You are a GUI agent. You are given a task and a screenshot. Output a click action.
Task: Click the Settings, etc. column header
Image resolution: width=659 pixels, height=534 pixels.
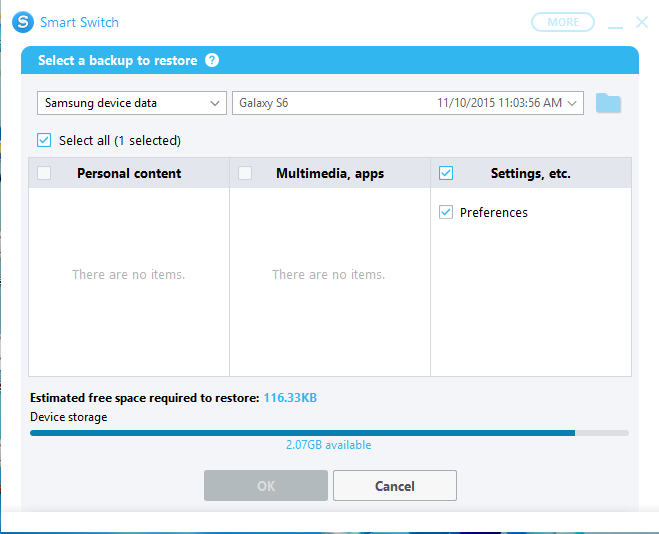531,173
